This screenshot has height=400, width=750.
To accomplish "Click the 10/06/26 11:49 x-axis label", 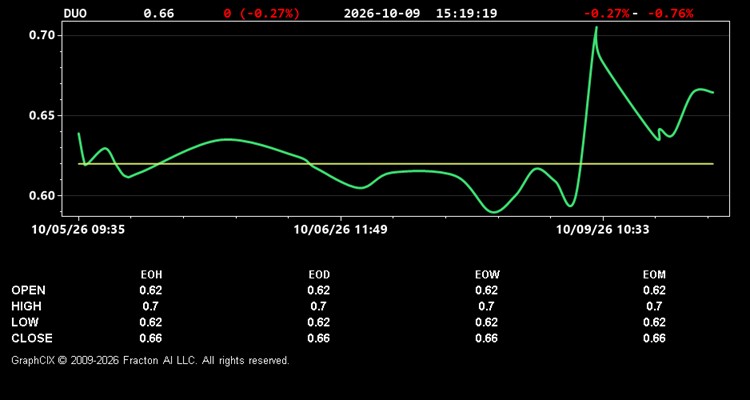I will pos(341,230).
